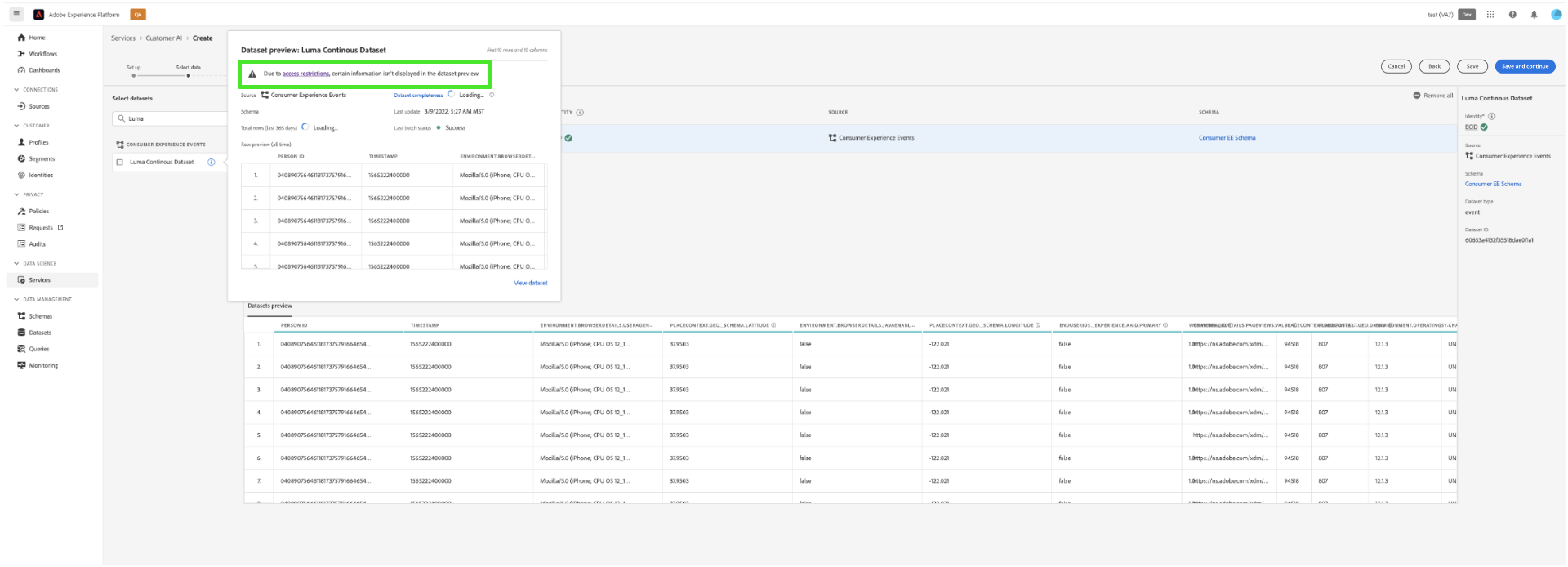This screenshot has height=567, width=1568.
Task: Click the Success batch status text
Action: click(455, 128)
